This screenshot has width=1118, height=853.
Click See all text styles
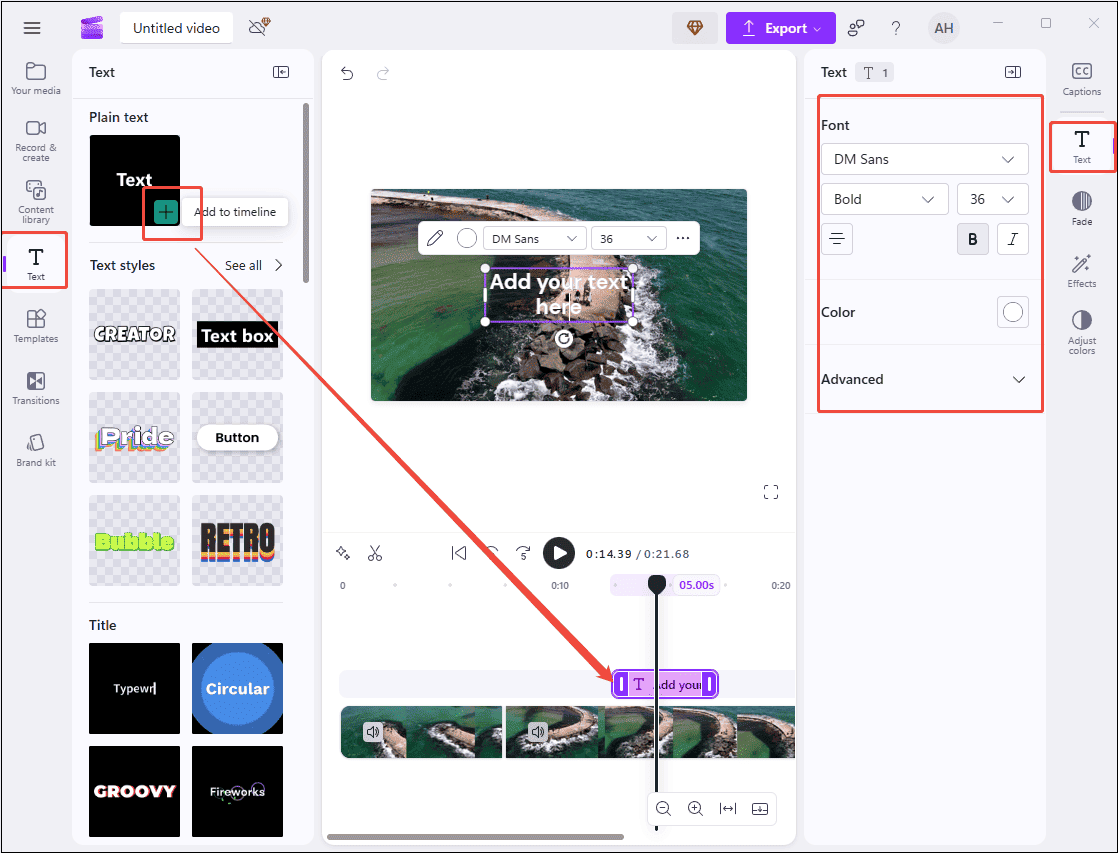coord(254,265)
